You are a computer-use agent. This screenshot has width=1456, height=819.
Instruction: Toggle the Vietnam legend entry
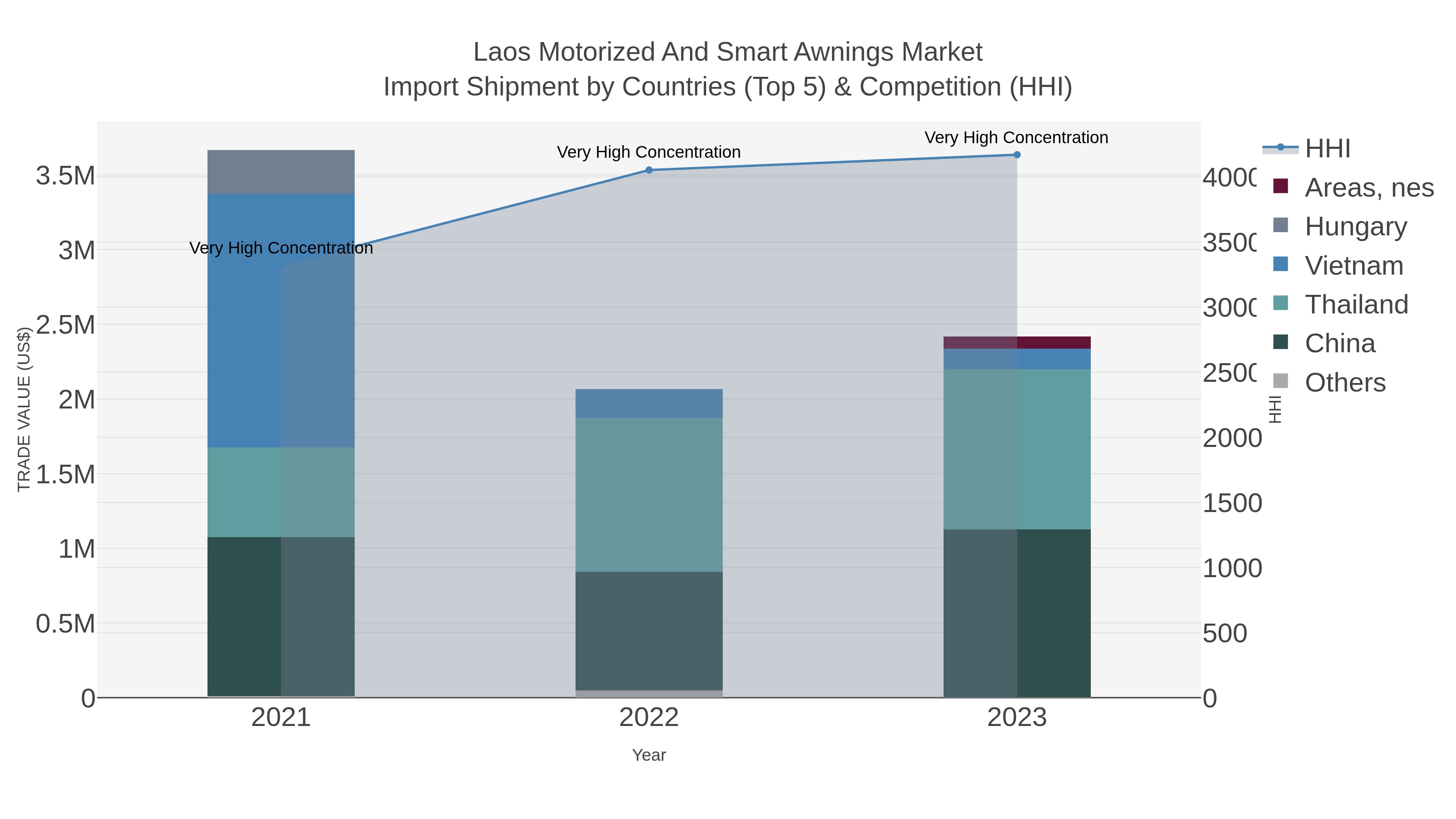coord(1338,266)
